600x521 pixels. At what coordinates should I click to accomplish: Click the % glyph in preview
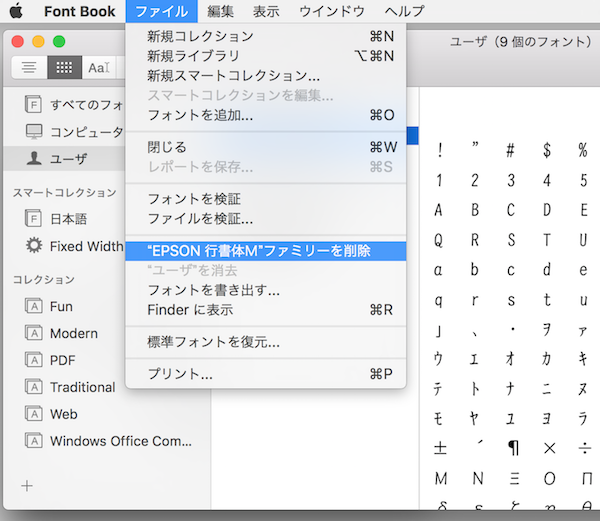click(583, 150)
